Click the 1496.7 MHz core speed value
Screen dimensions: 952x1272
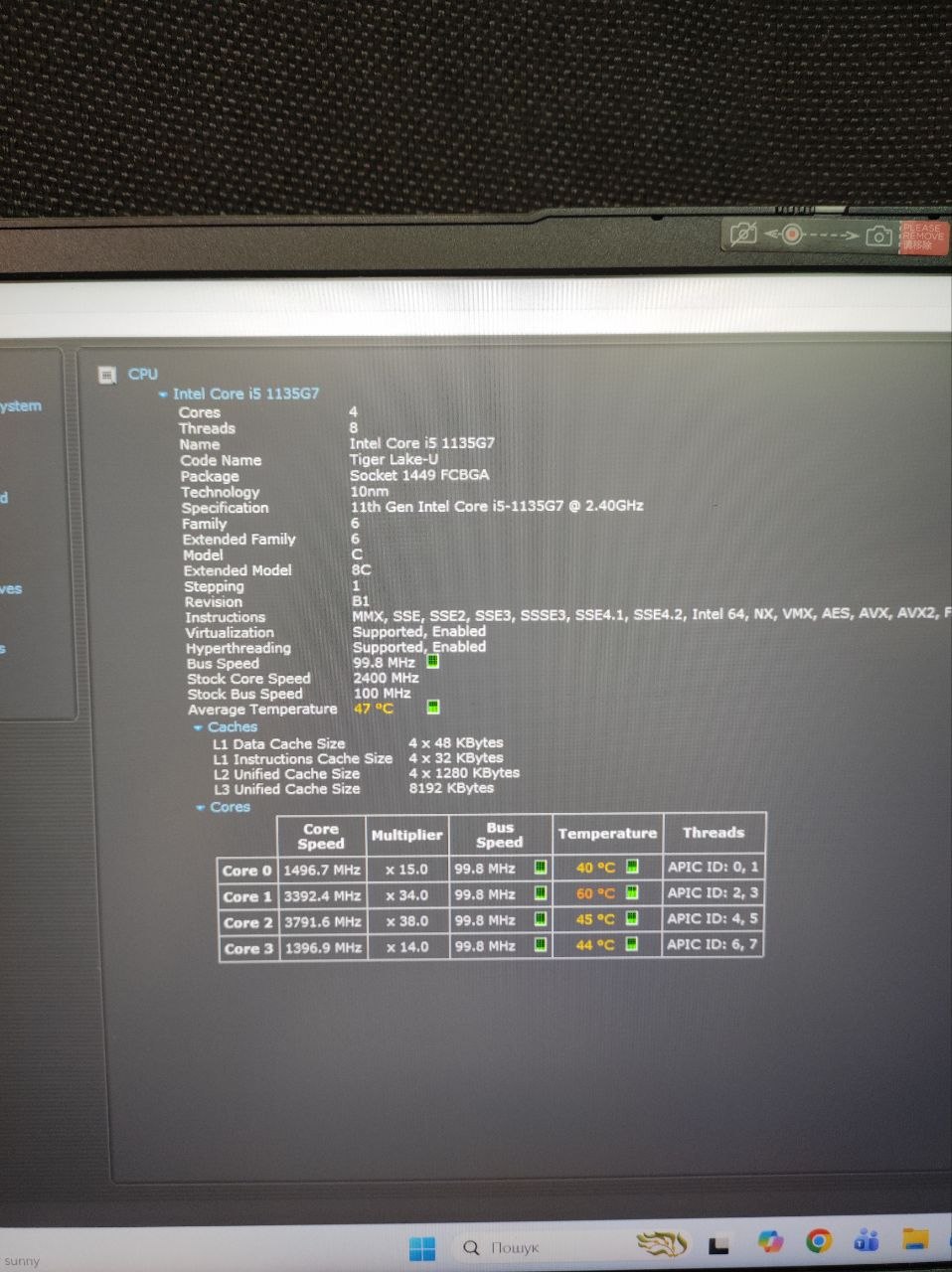tap(322, 870)
